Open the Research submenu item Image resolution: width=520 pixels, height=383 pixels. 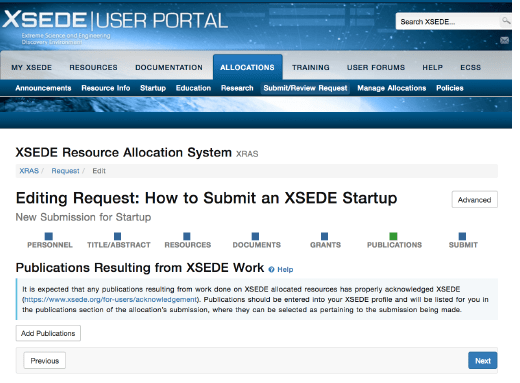237,88
